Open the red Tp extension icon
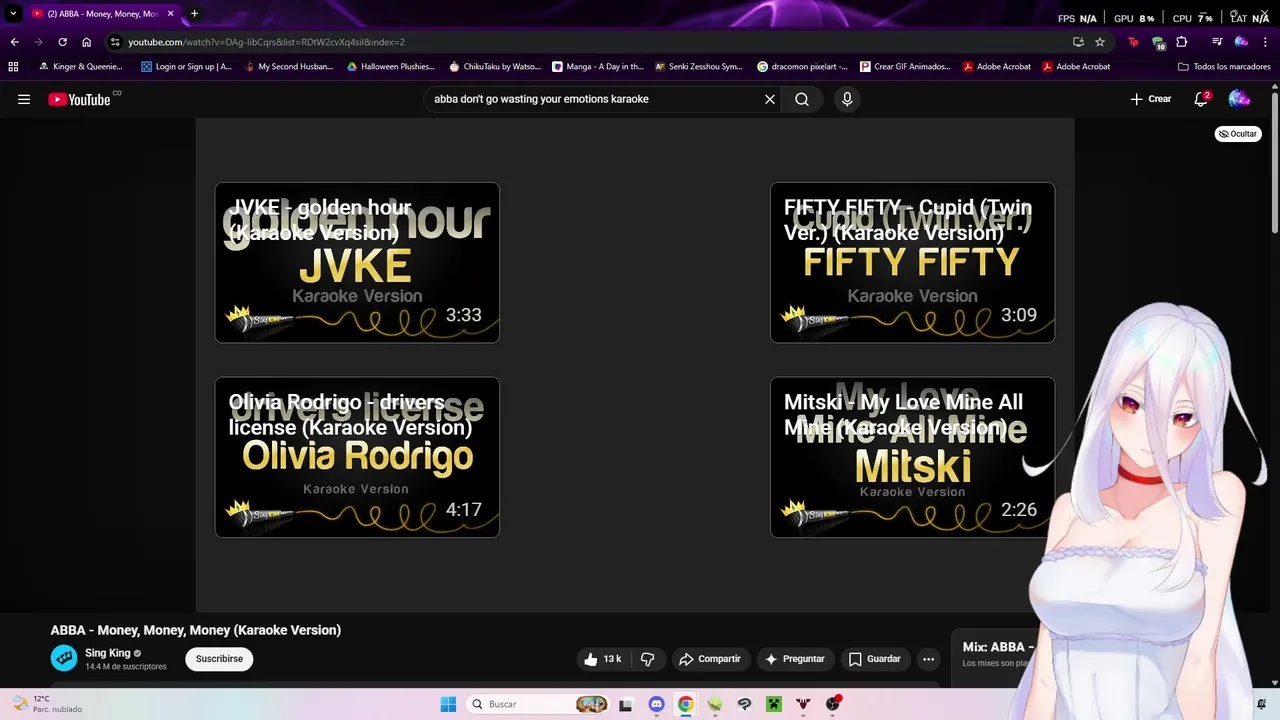This screenshot has height=720, width=1280. pyautogui.click(x=1133, y=42)
